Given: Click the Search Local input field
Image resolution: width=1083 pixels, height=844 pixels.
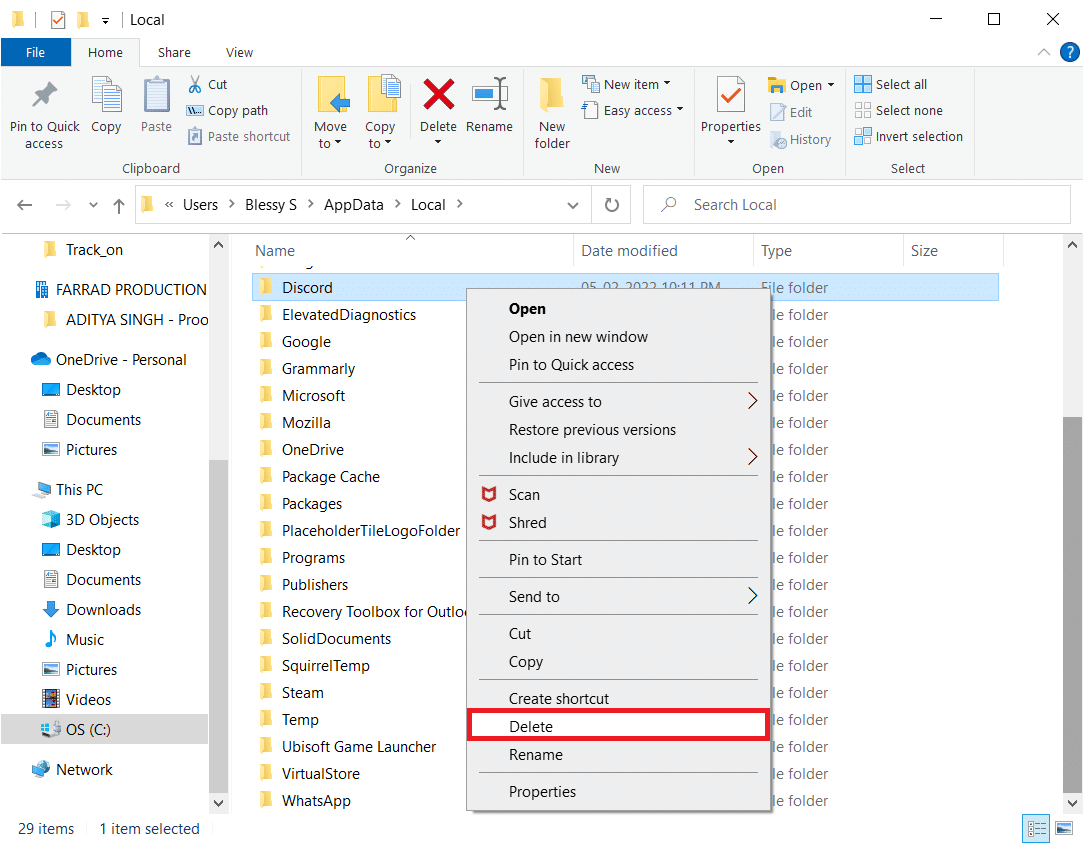Looking at the screenshot, I should click(856, 205).
